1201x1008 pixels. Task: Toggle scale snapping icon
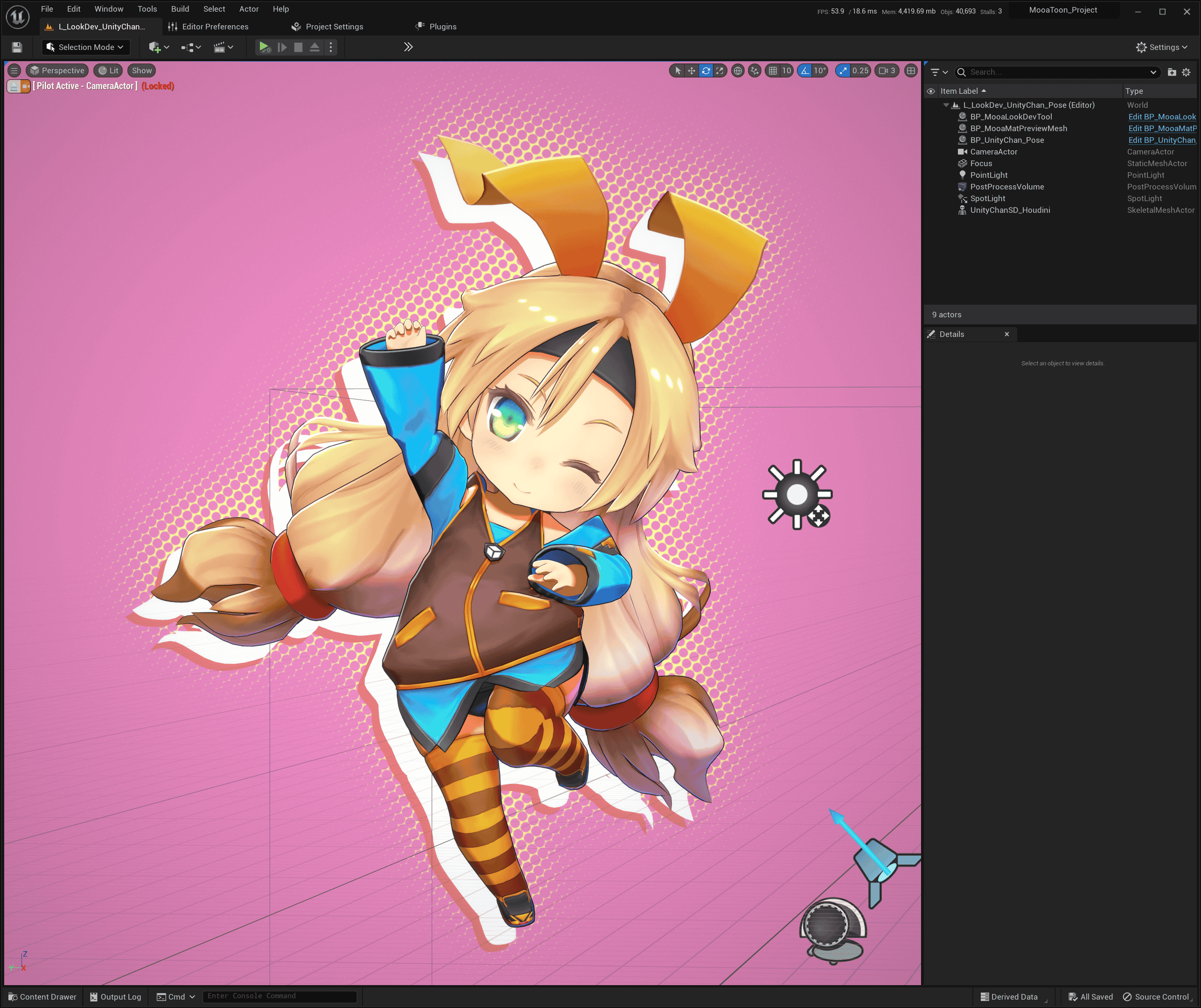[842, 70]
